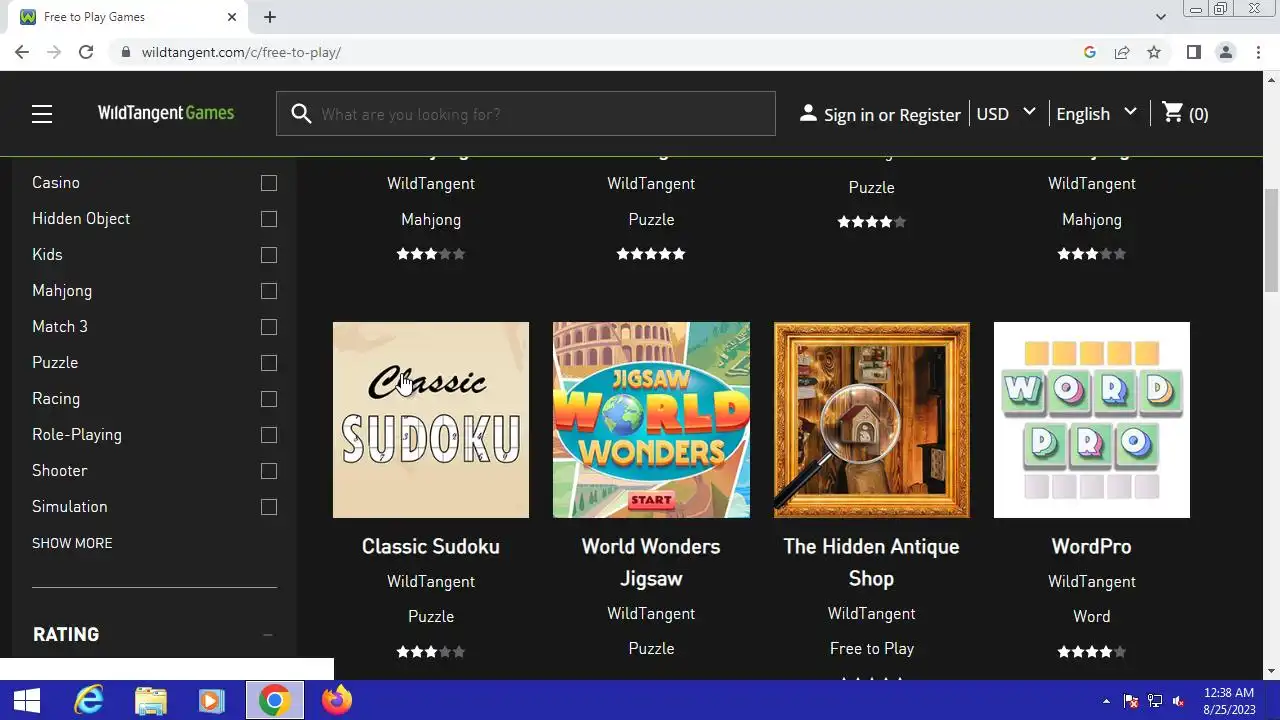Click Free to Play under Hidden Antique Shop

point(872,648)
